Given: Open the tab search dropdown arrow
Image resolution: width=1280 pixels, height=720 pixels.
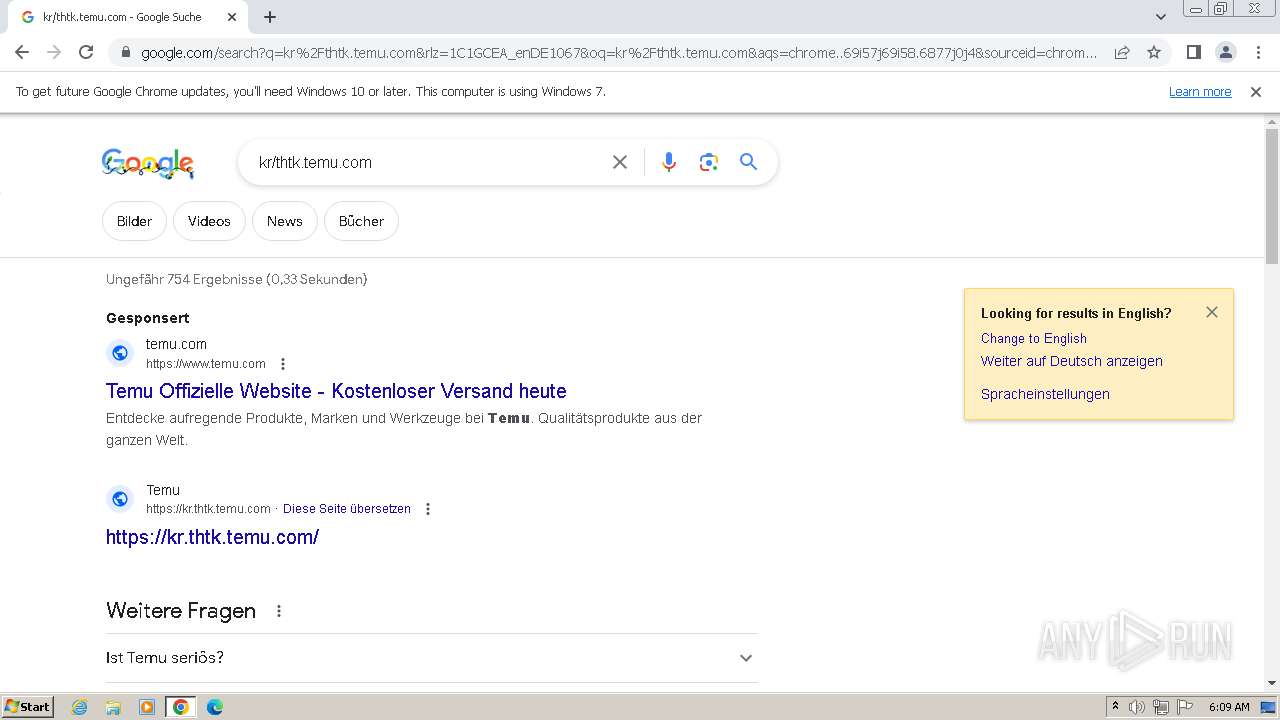Looking at the screenshot, I should coord(1161,17).
